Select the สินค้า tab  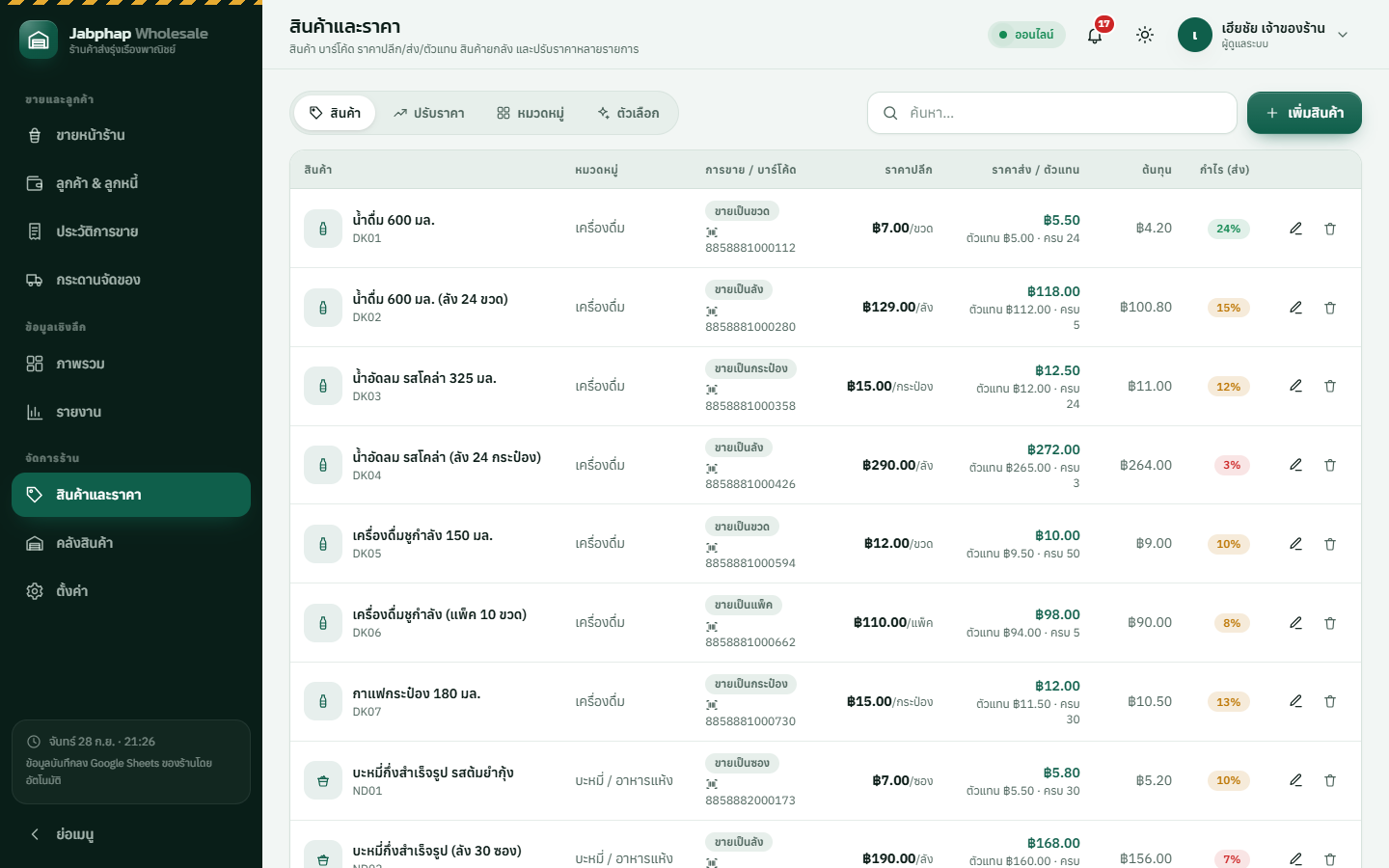(335, 113)
